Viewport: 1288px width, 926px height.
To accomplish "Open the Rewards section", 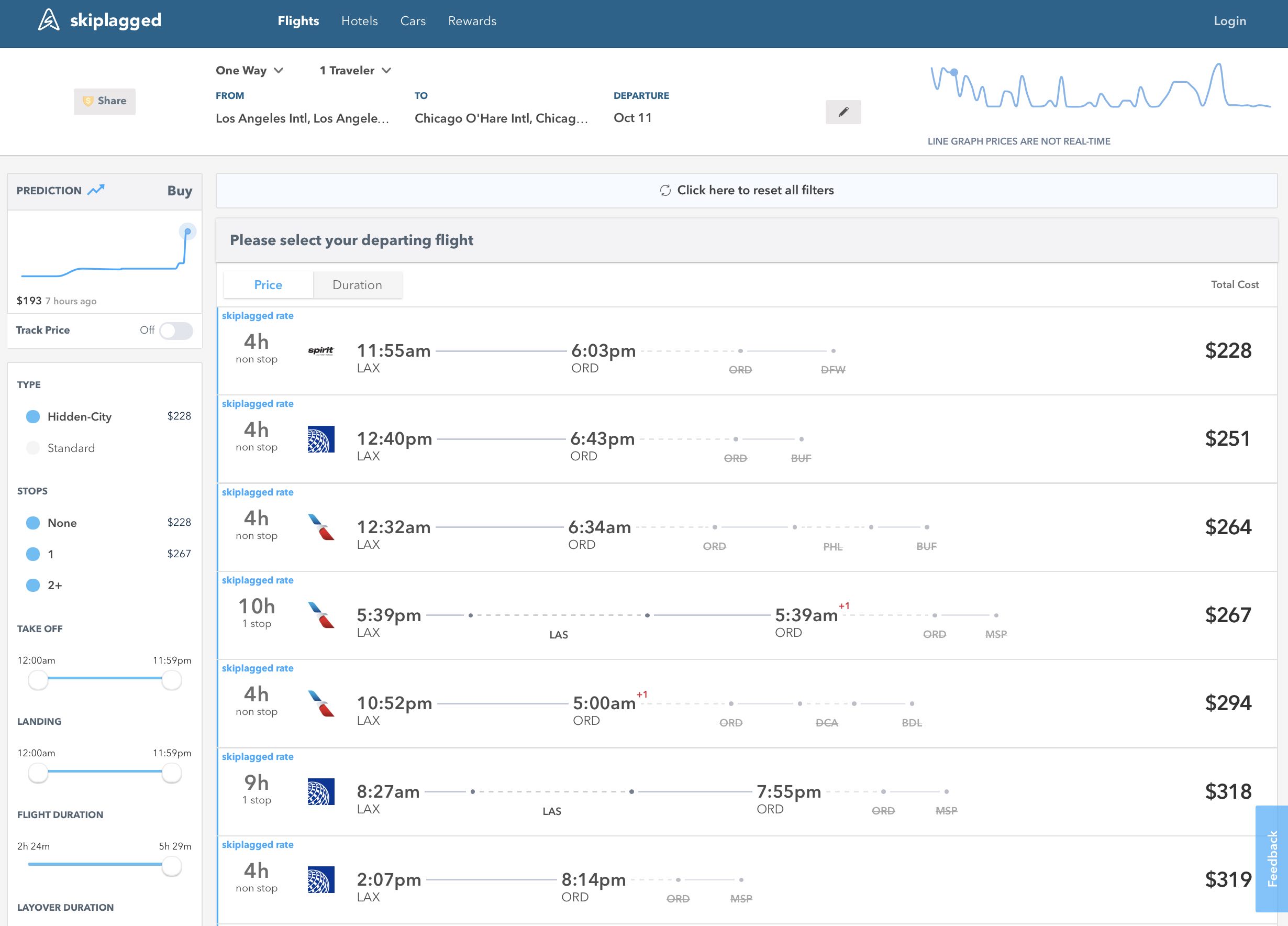I will tap(472, 21).
